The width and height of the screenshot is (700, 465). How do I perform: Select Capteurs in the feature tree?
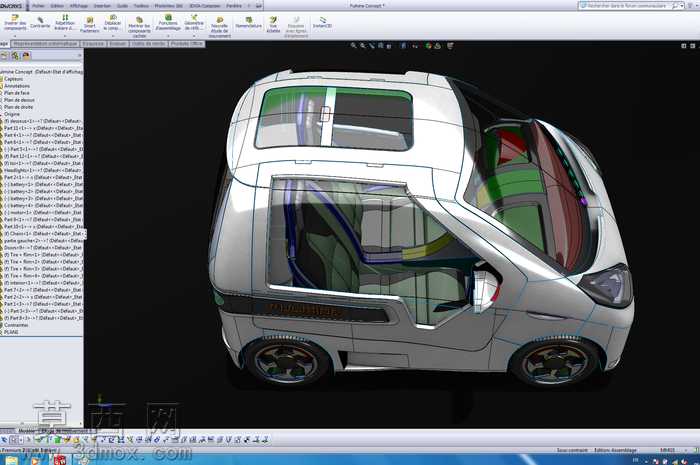pyautogui.click(x=13, y=79)
